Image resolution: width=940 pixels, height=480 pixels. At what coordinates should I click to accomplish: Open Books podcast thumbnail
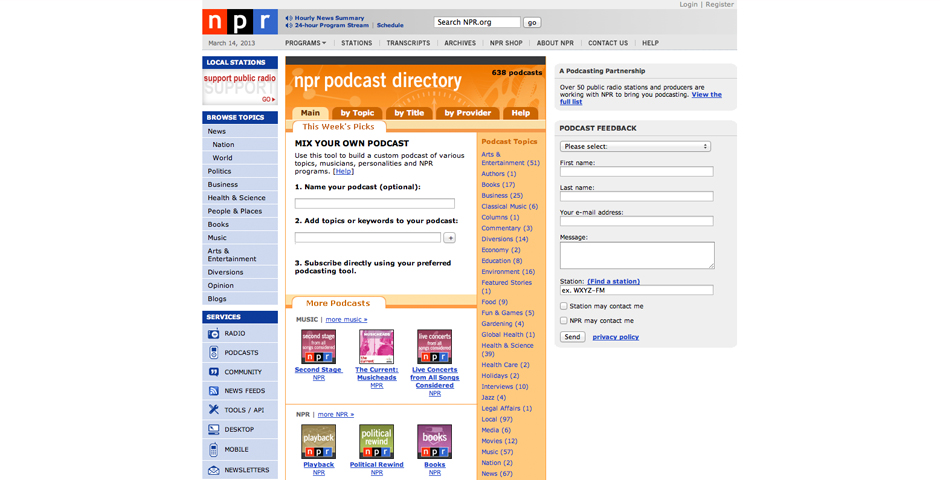pos(435,442)
